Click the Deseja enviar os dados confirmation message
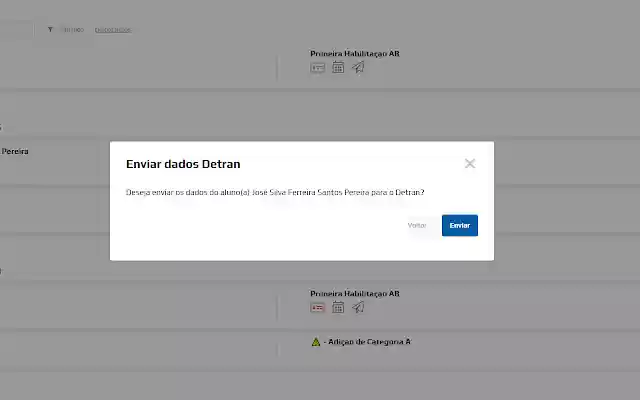The width and height of the screenshot is (640, 400). (275, 192)
